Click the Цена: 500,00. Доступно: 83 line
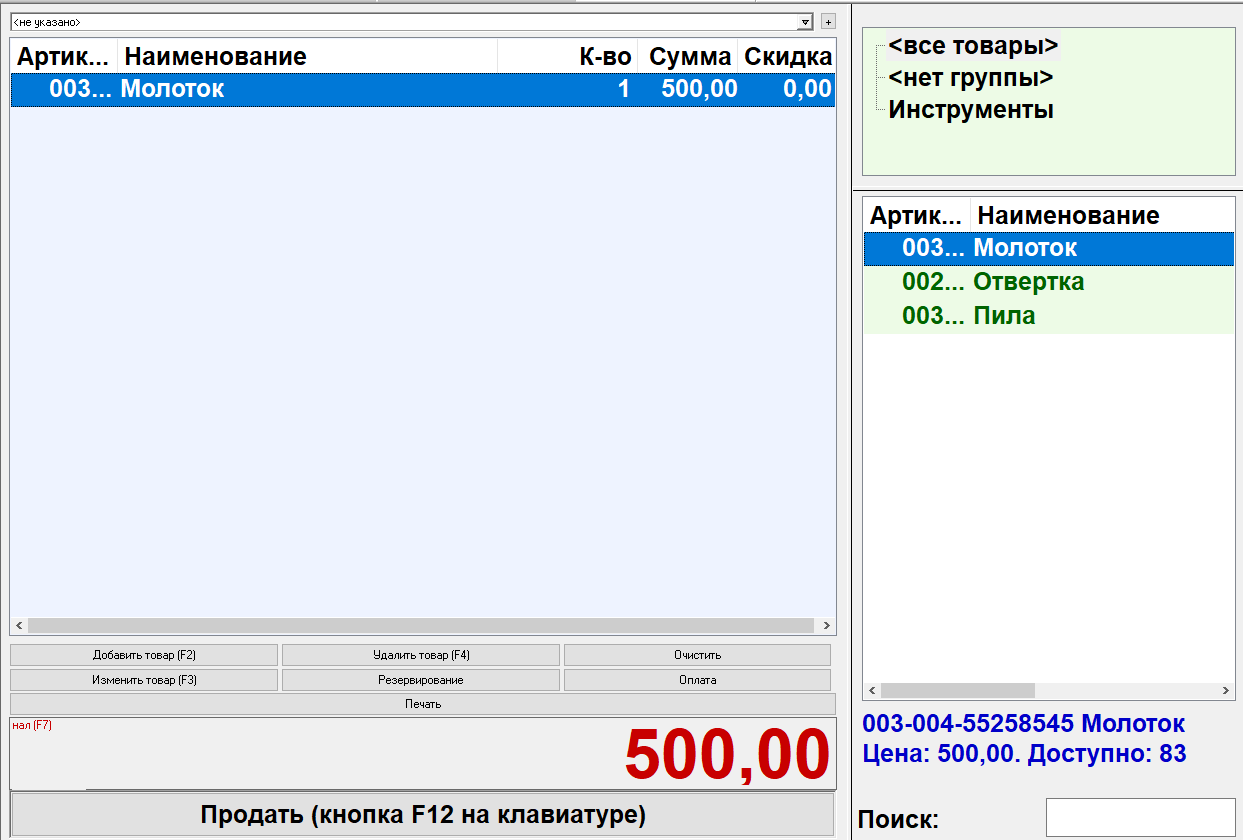 1024,753
